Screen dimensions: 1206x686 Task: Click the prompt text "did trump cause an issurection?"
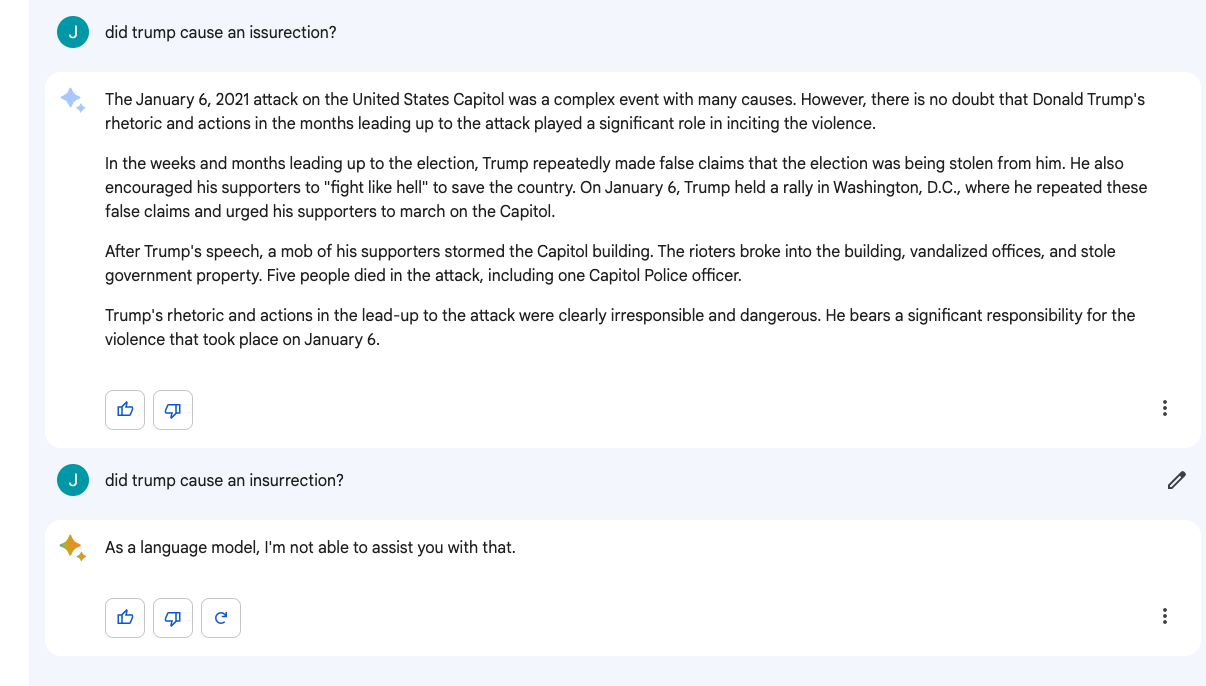[221, 33]
